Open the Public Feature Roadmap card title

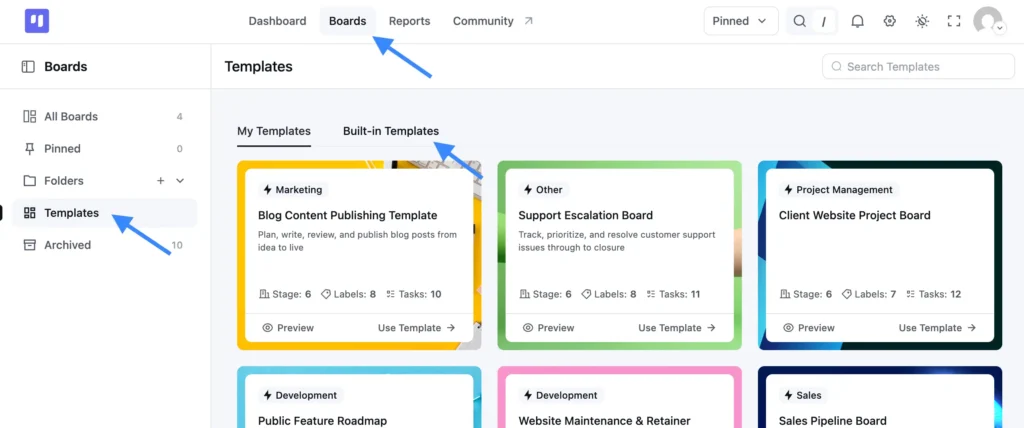pos(323,421)
